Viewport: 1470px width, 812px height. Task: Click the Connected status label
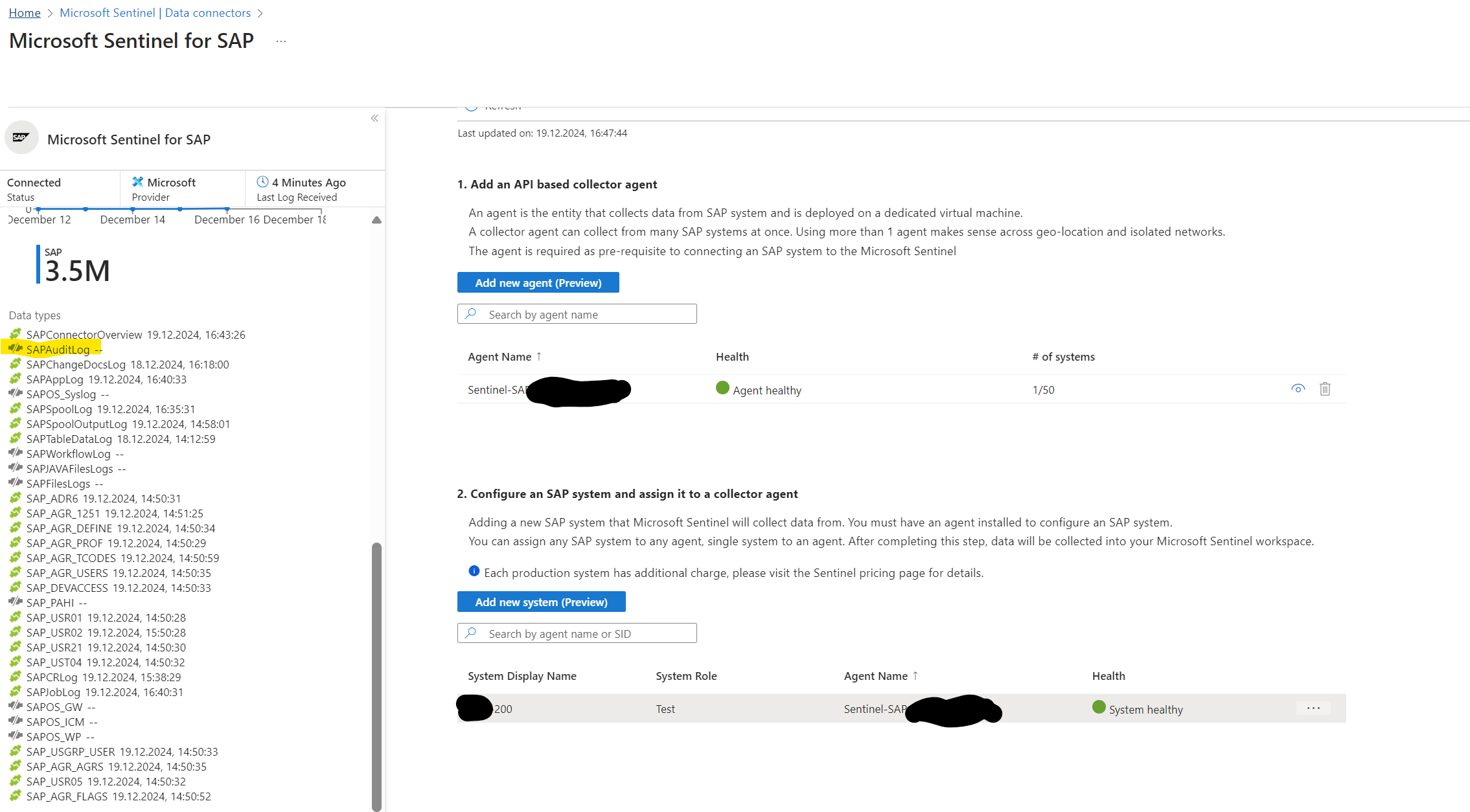point(34,182)
